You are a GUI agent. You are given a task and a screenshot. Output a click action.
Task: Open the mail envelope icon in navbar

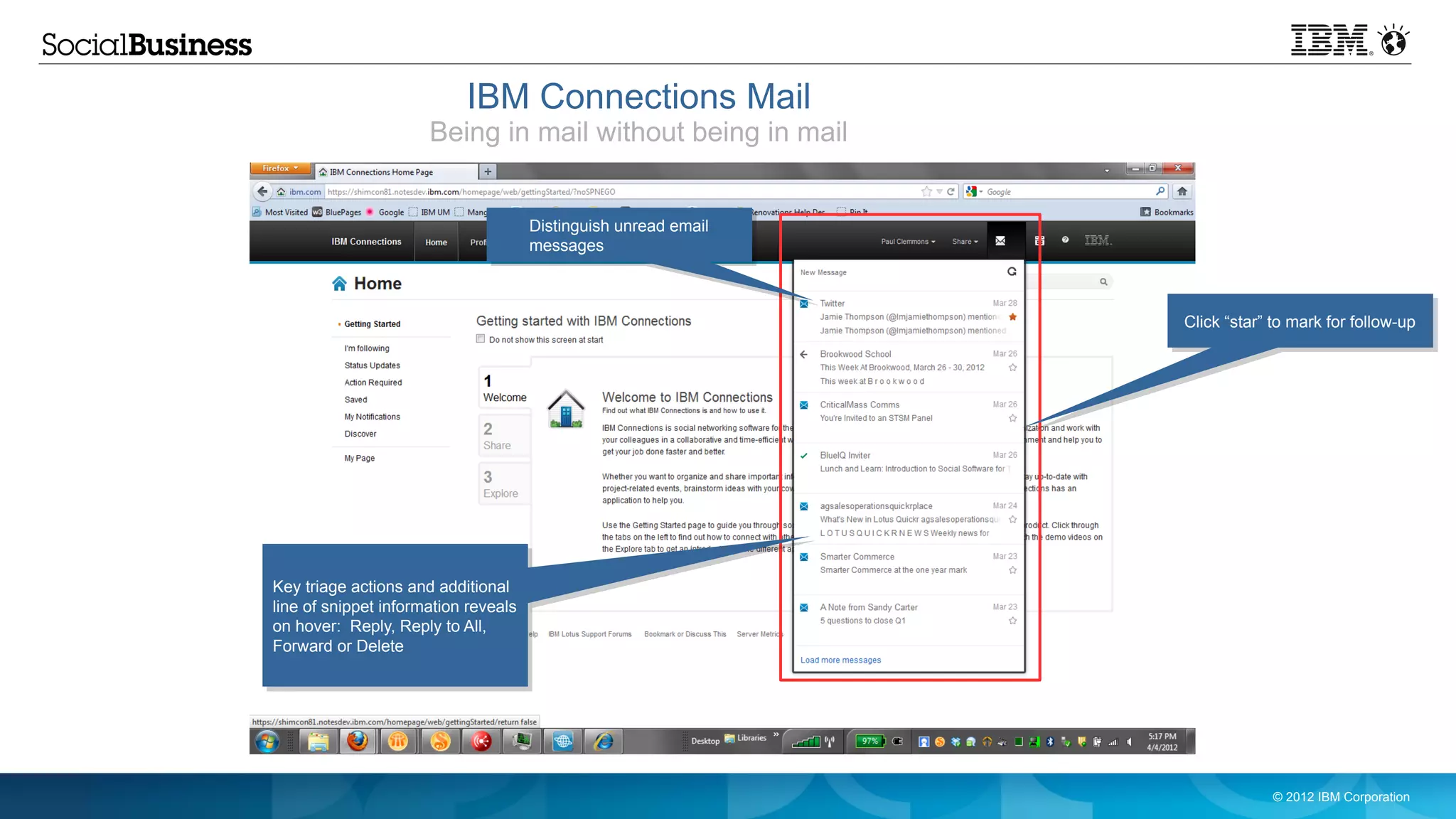(x=1000, y=241)
